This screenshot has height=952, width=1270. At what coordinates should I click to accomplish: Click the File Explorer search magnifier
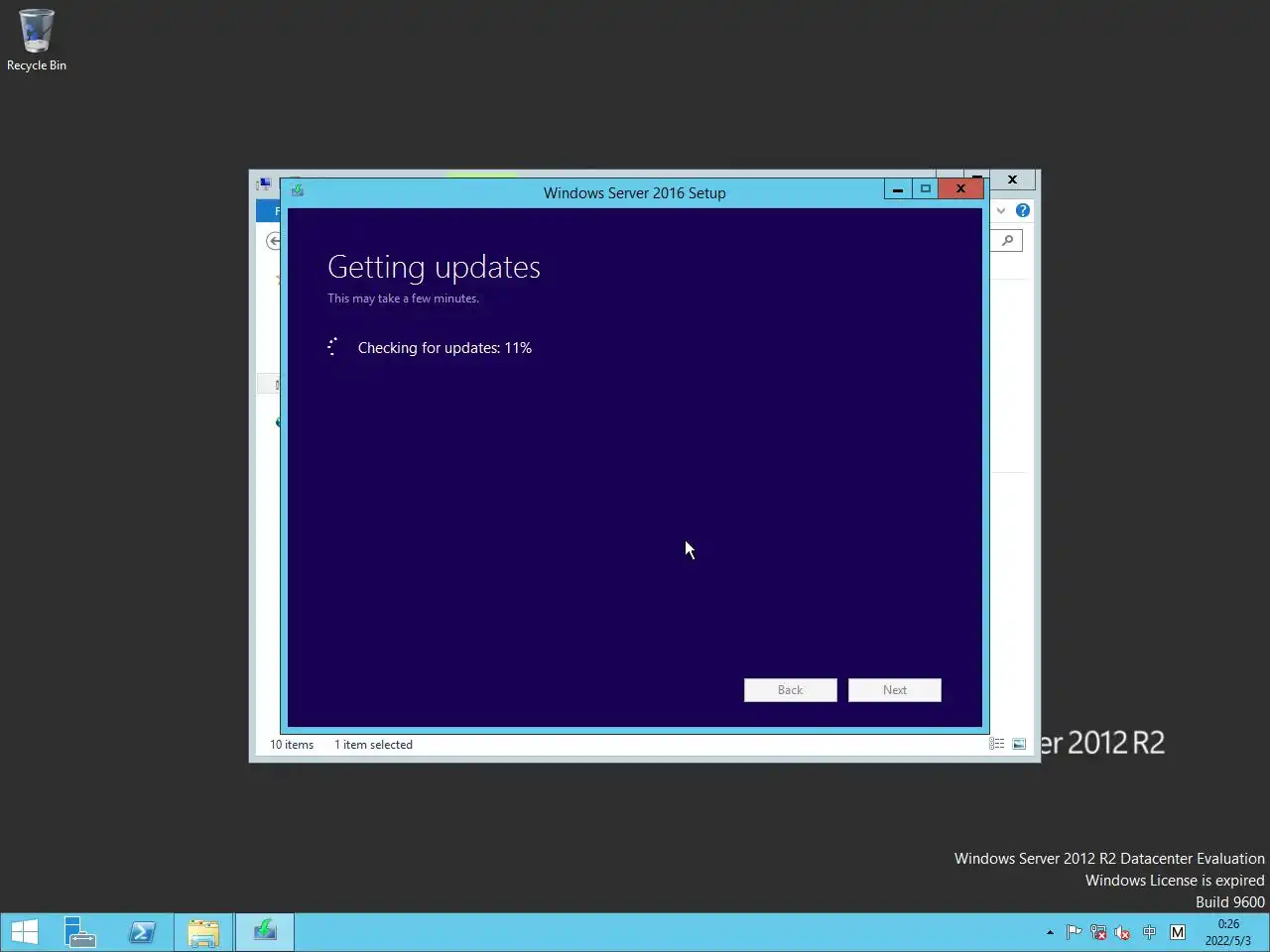(1007, 240)
